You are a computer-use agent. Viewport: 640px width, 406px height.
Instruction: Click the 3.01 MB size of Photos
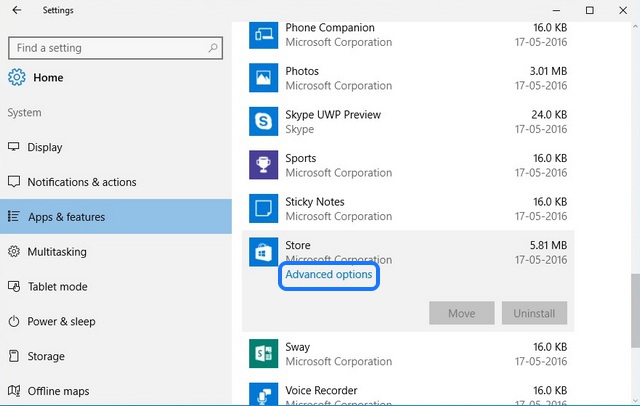[x=548, y=71]
